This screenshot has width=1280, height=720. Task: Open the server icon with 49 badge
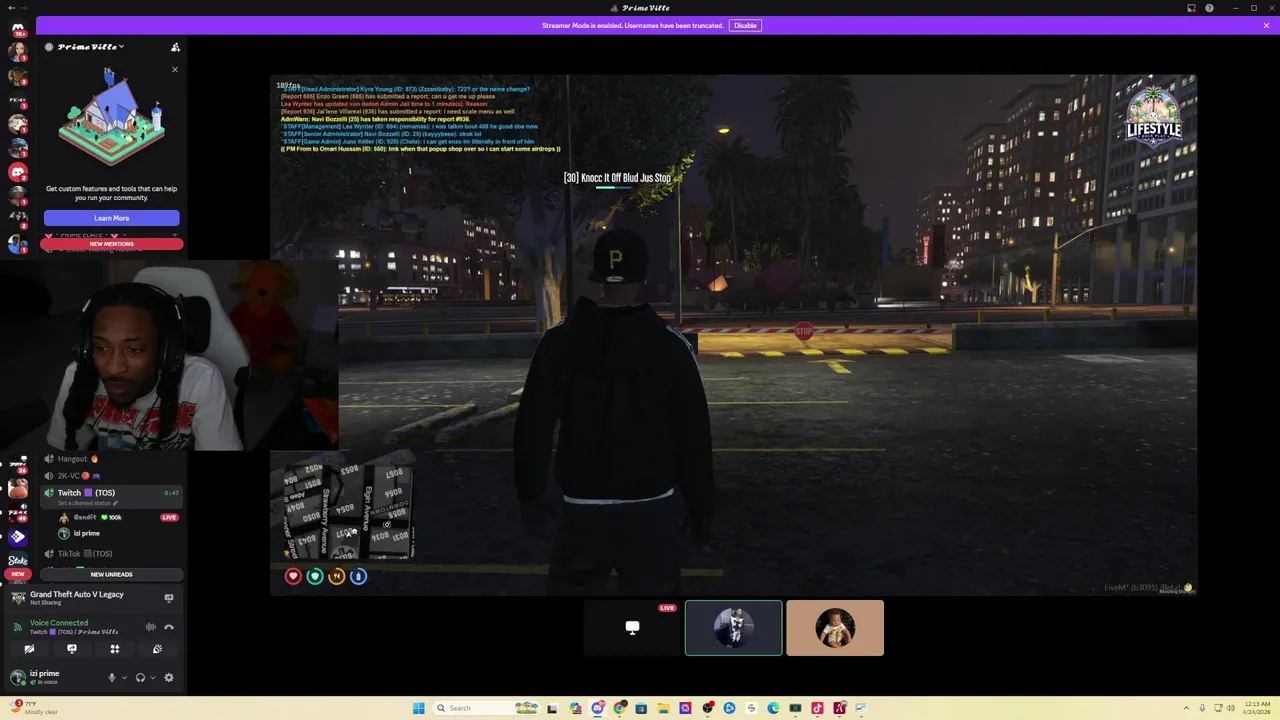pyautogui.click(x=17, y=513)
